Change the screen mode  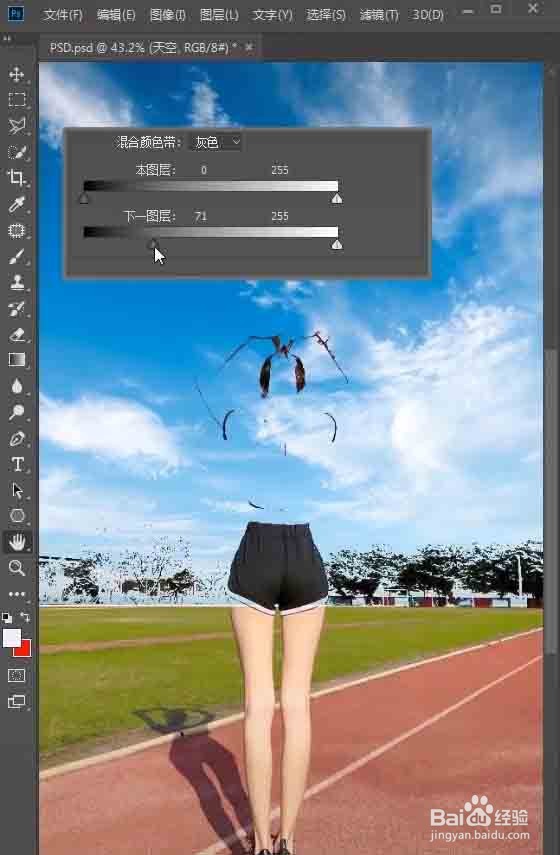16,701
